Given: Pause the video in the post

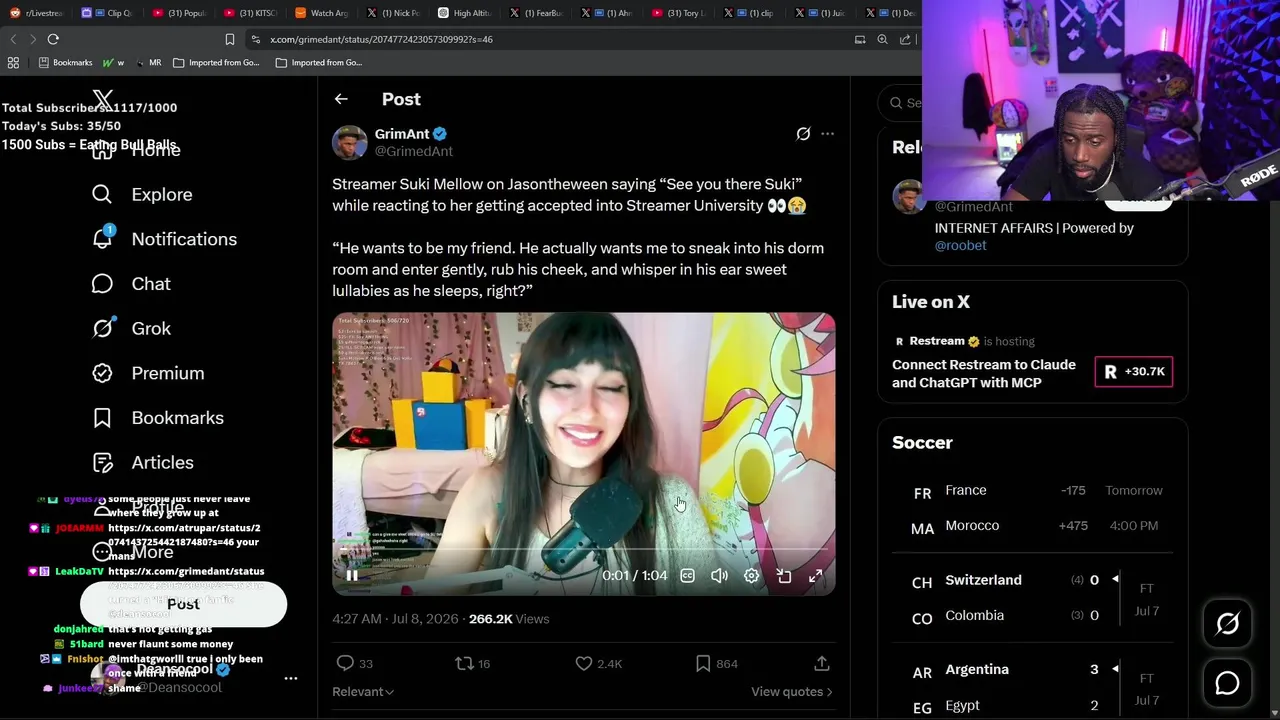Looking at the screenshot, I should 352,575.
